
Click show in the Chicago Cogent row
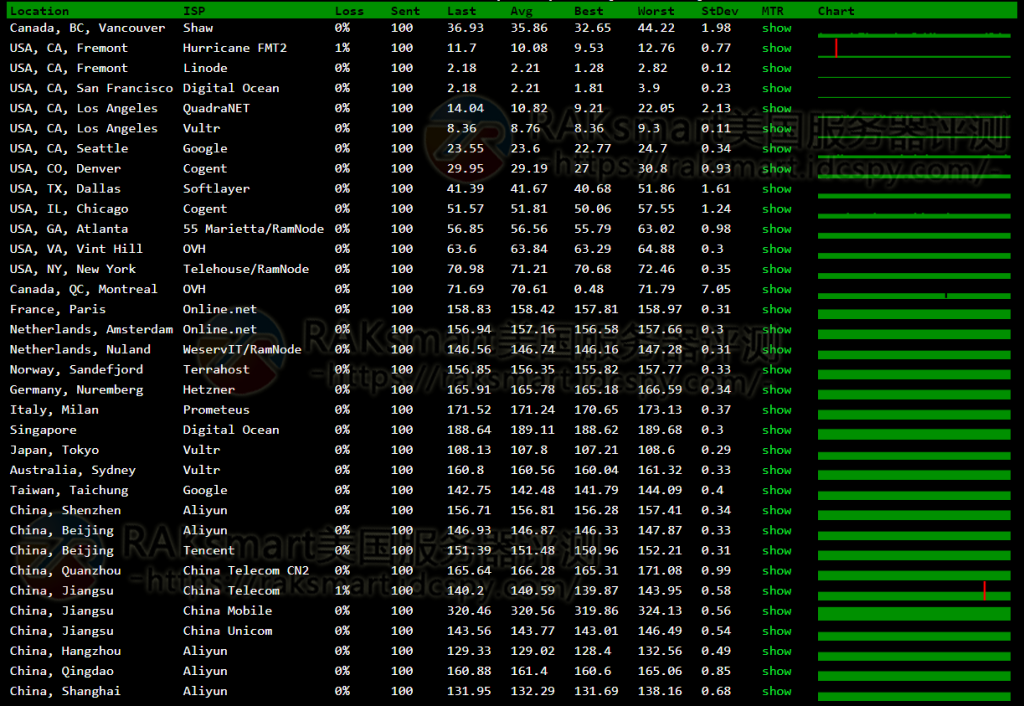point(776,209)
